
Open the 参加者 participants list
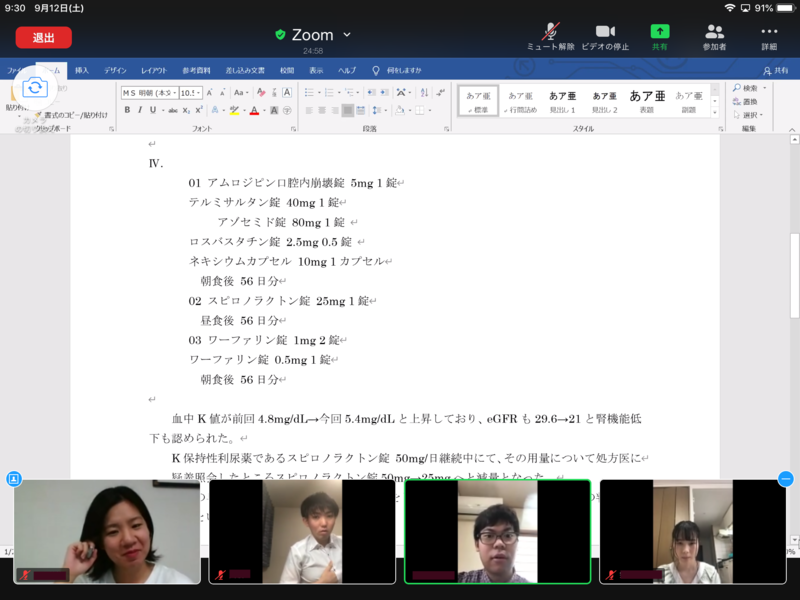point(714,36)
